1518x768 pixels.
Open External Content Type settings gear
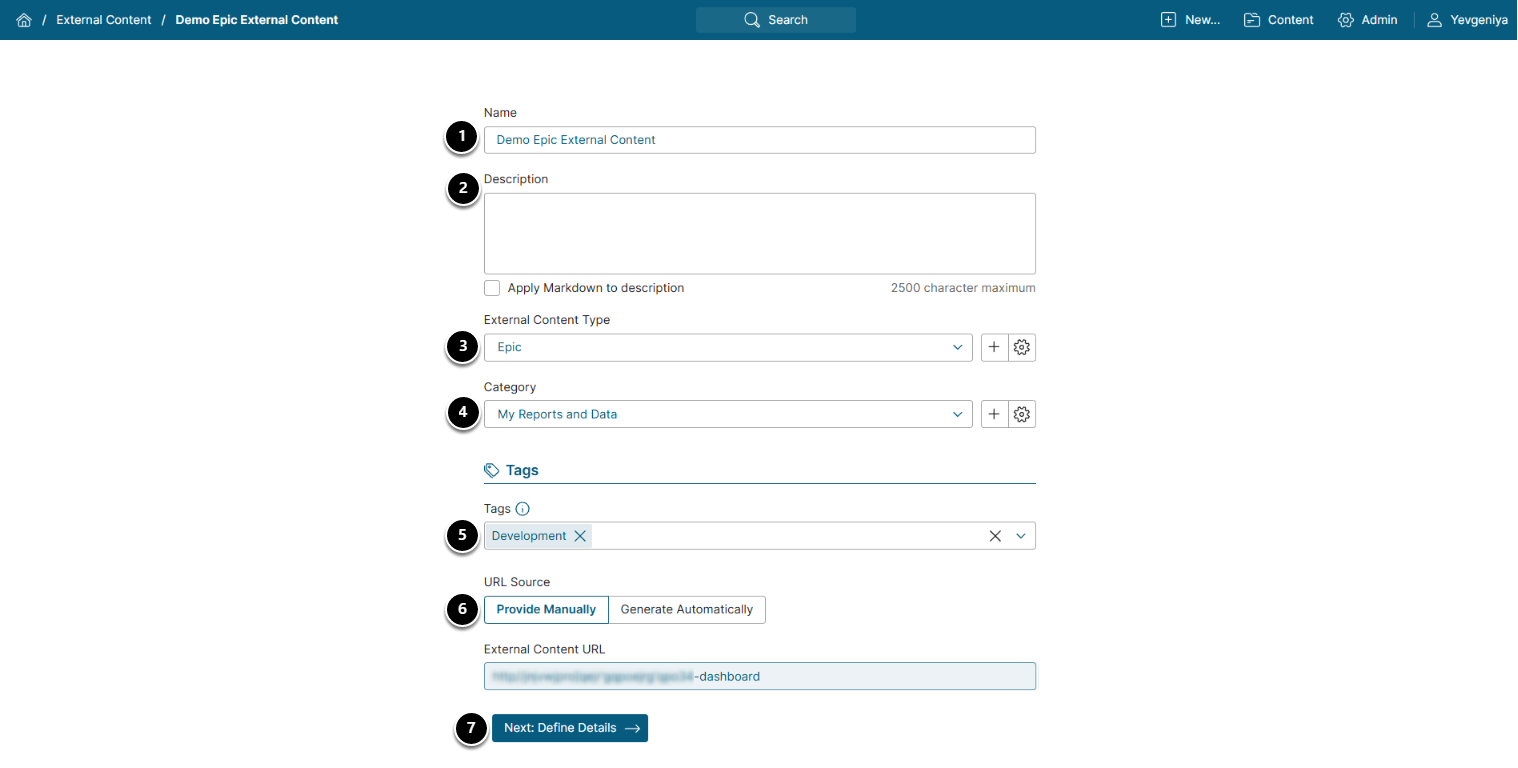[1022, 347]
